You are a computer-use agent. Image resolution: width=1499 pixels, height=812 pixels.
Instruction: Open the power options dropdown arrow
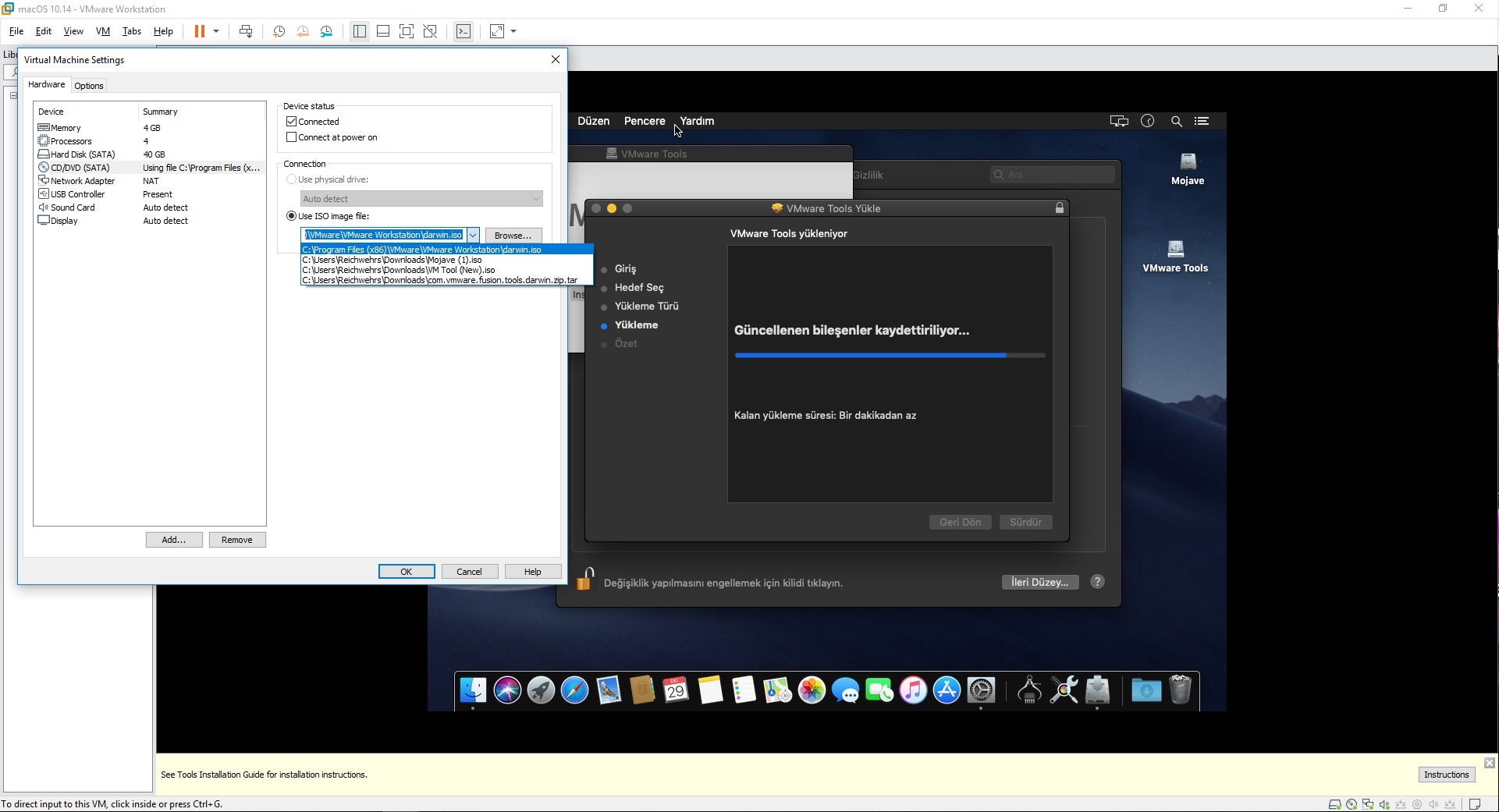tap(216, 31)
